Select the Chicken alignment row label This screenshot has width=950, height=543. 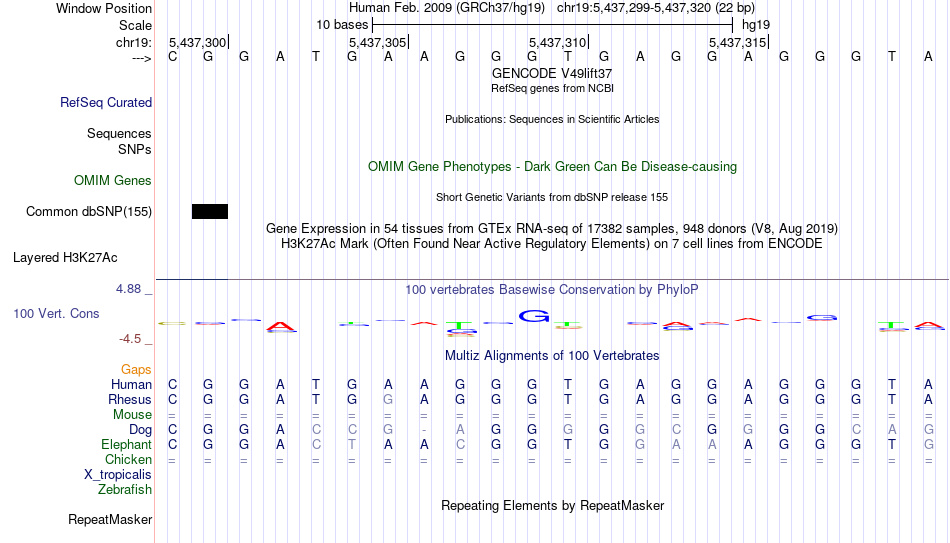(x=128, y=460)
